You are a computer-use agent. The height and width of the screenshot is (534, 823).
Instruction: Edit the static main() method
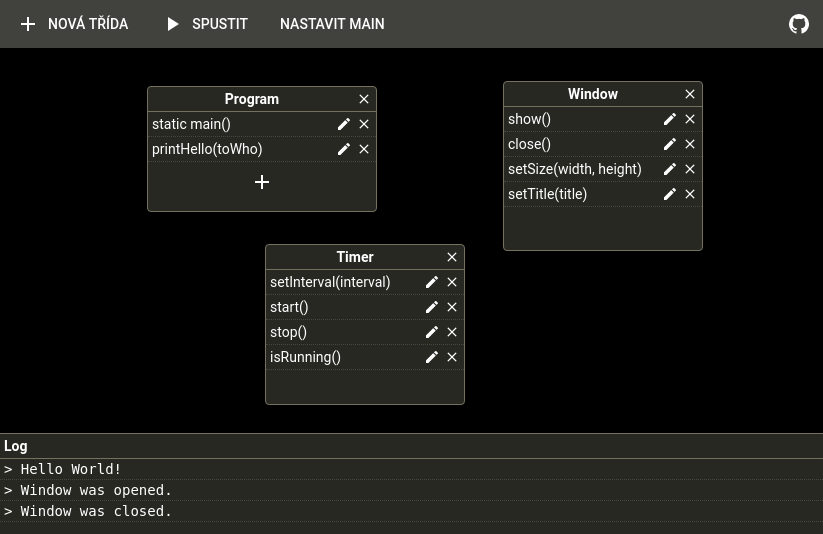[x=344, y=124]
